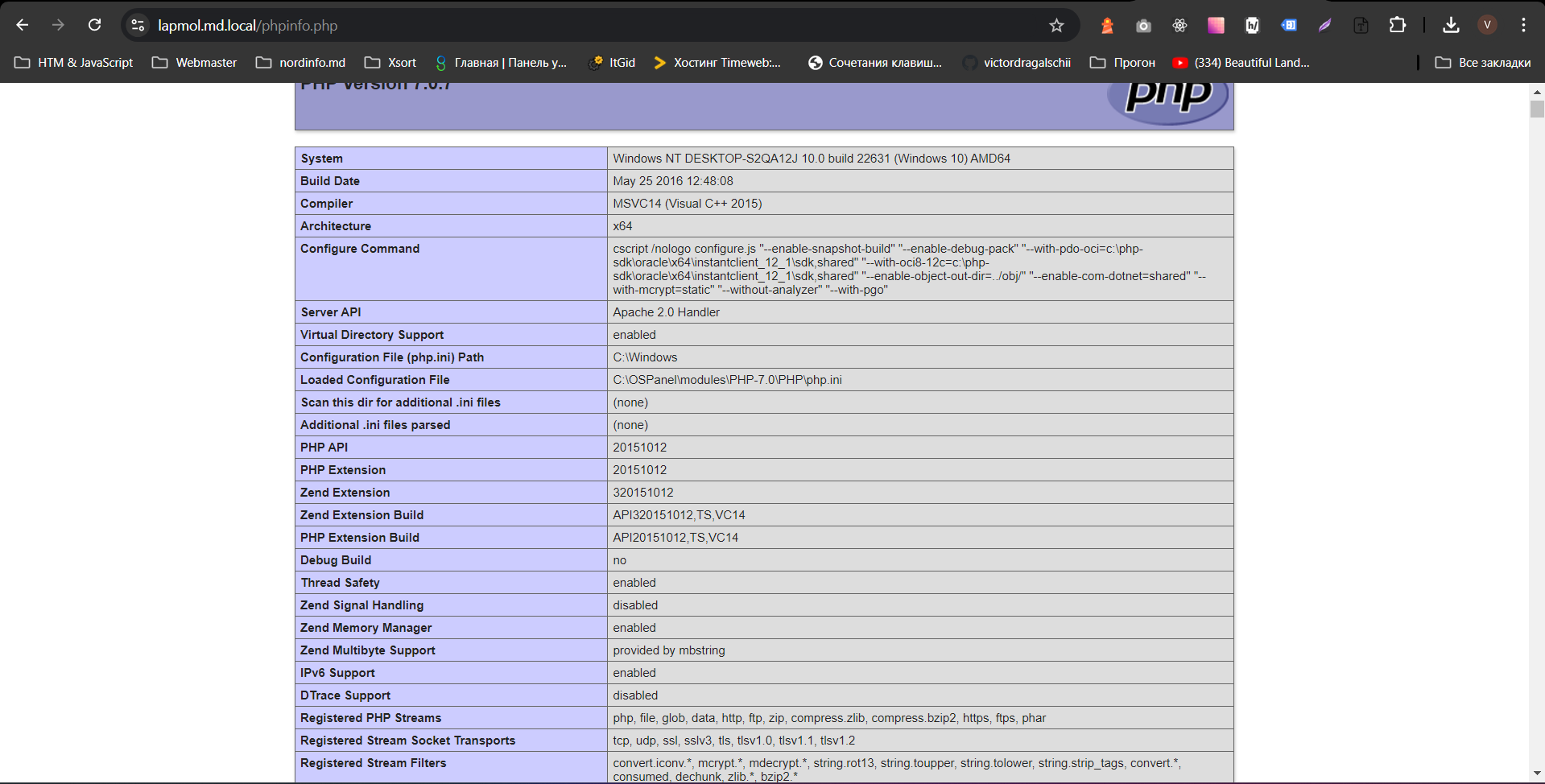Image resolution: width=1545 pixels, height=784 pixels.
Task: Open the Прогон bookmark folder
Action: [x=1123, y=62]
